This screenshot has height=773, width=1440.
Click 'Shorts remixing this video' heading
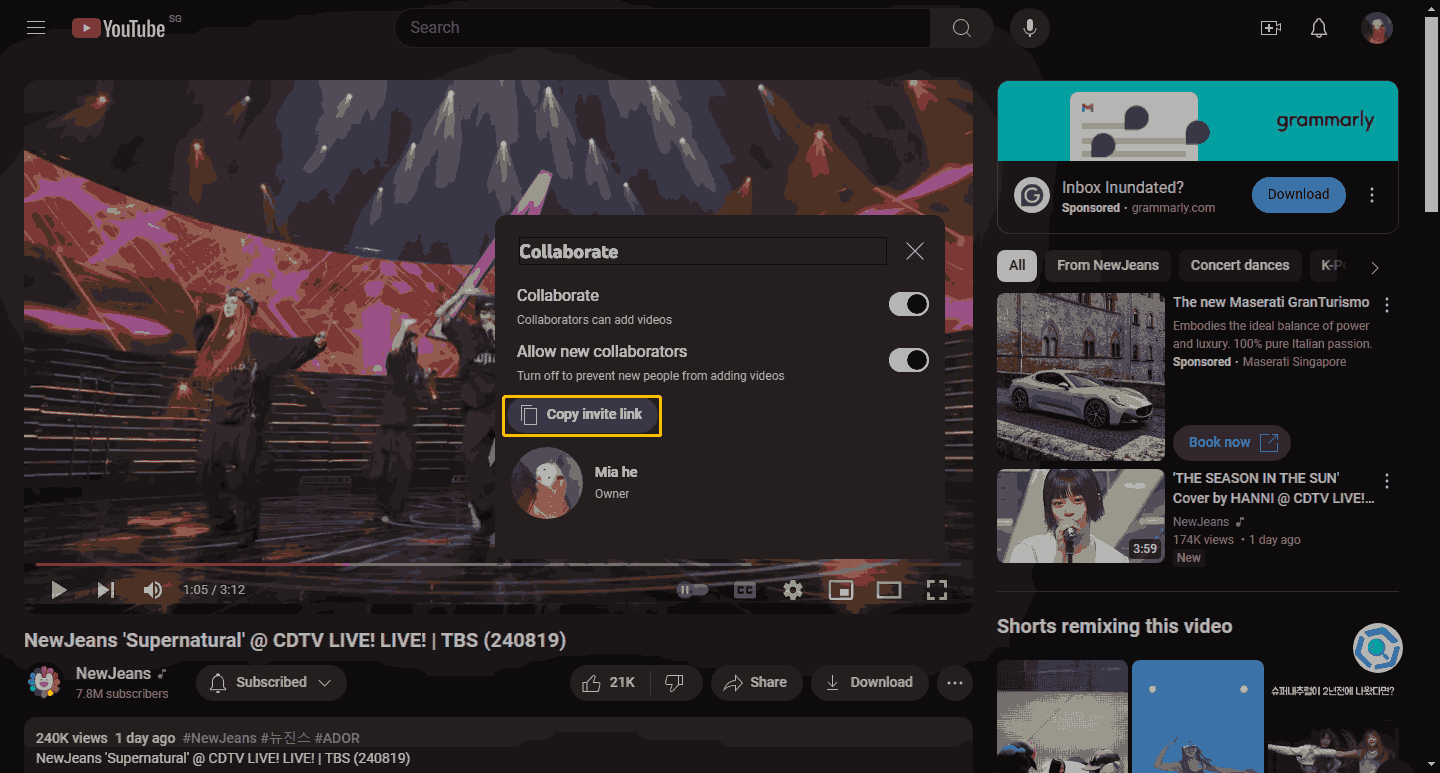1114,627
